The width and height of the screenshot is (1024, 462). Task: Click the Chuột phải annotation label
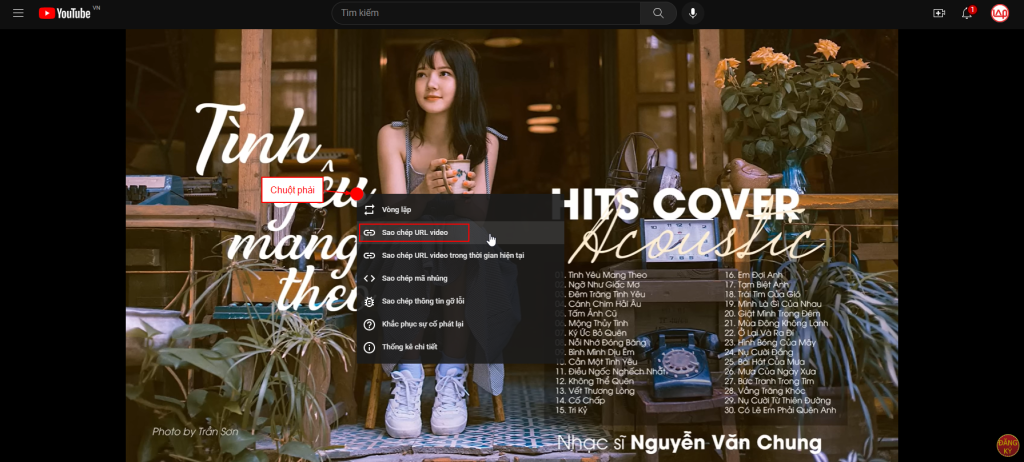click(x=292, y=190)
